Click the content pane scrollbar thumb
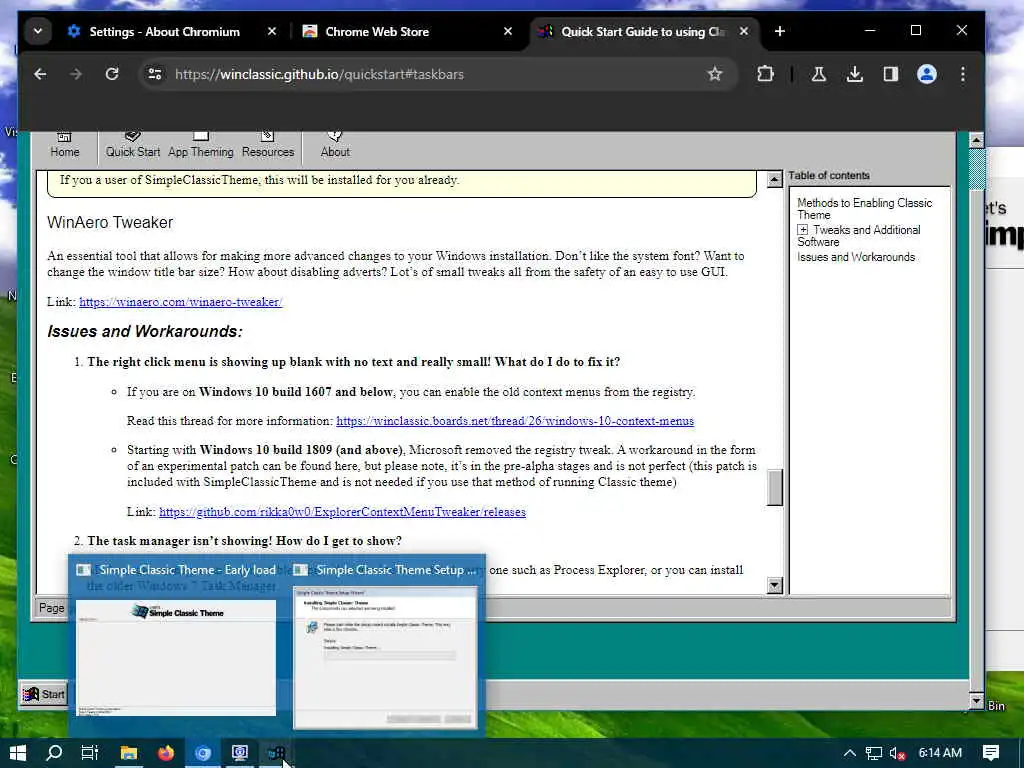1024x768 pixels. pos(775,487)
